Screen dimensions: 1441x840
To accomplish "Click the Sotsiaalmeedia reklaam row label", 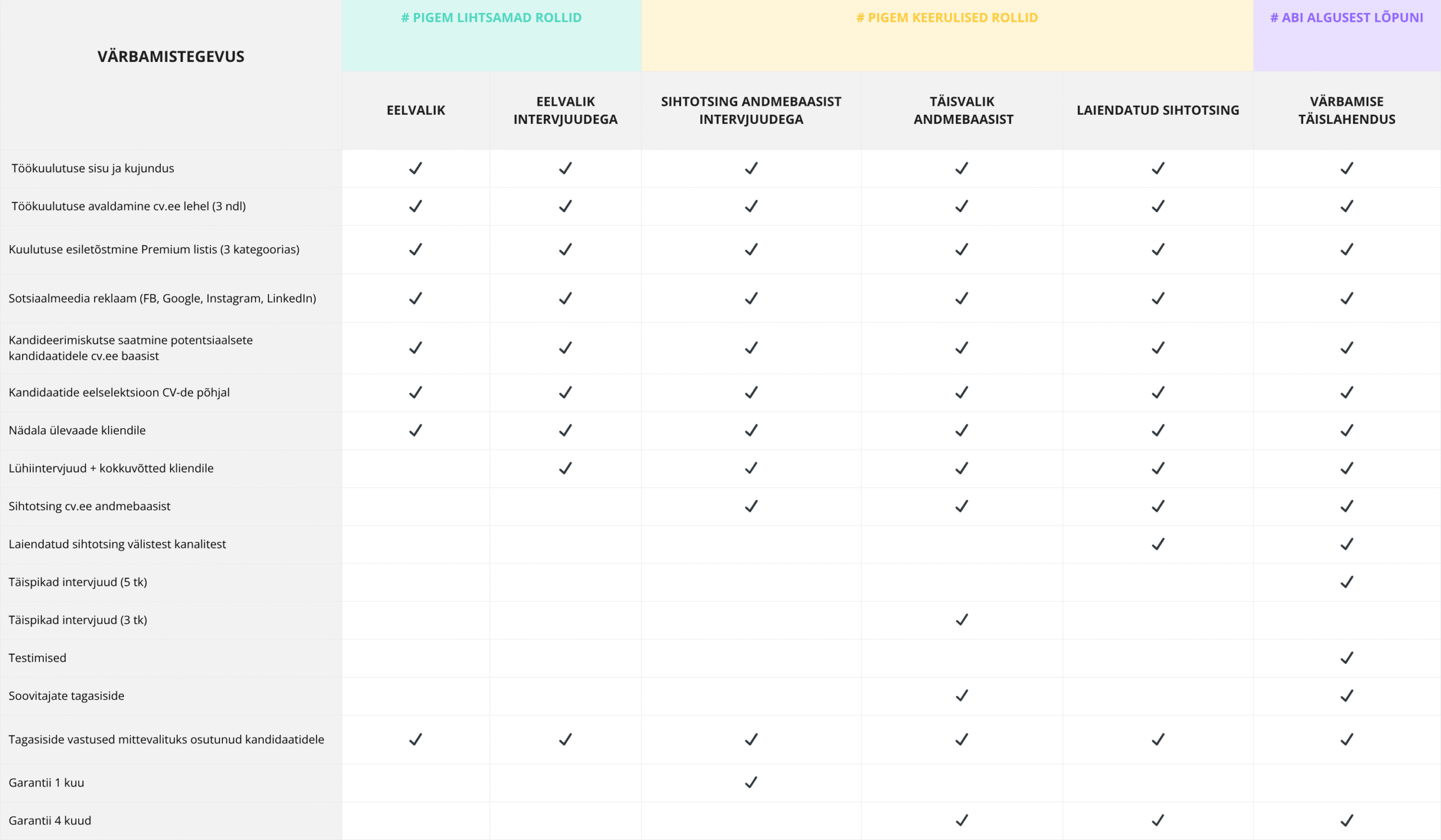I will point(163,298).
